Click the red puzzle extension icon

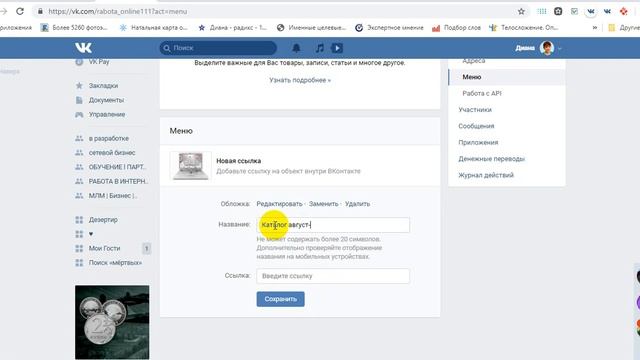(623, 11)
